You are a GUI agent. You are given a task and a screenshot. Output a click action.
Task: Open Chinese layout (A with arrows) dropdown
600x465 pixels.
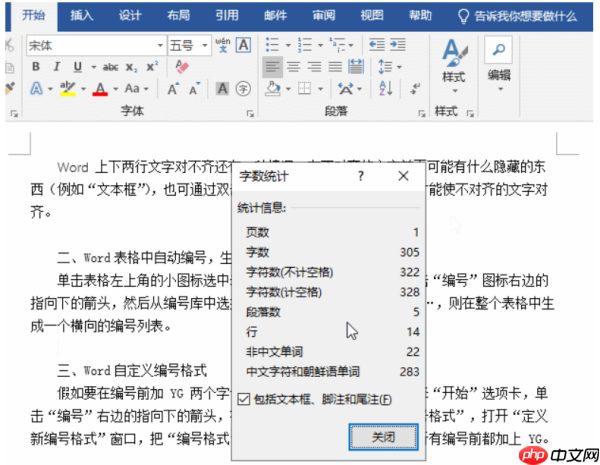click(x=359, y=89)
